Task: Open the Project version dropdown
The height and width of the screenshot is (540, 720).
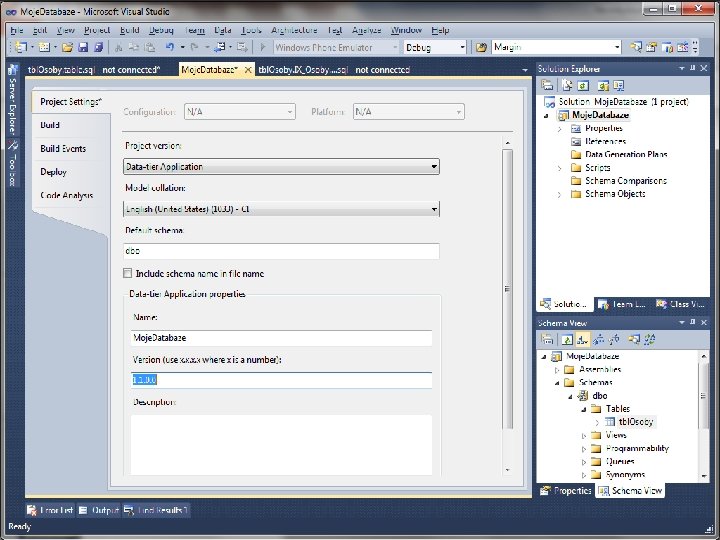Action: [x=433, y=167]
